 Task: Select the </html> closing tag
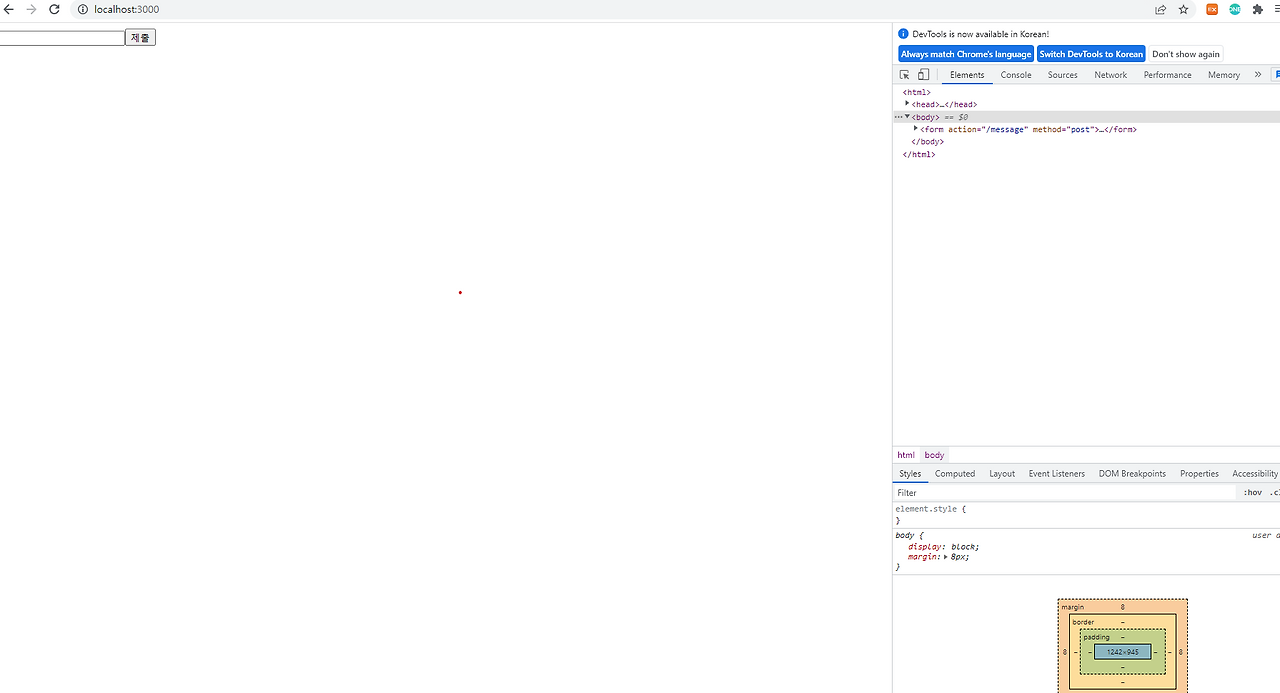tap(919, 154)
